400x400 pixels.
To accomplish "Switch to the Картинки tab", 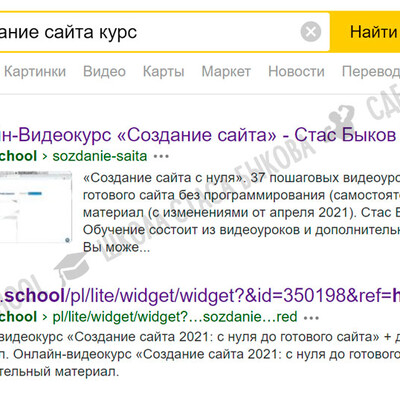I will point(35,71).
